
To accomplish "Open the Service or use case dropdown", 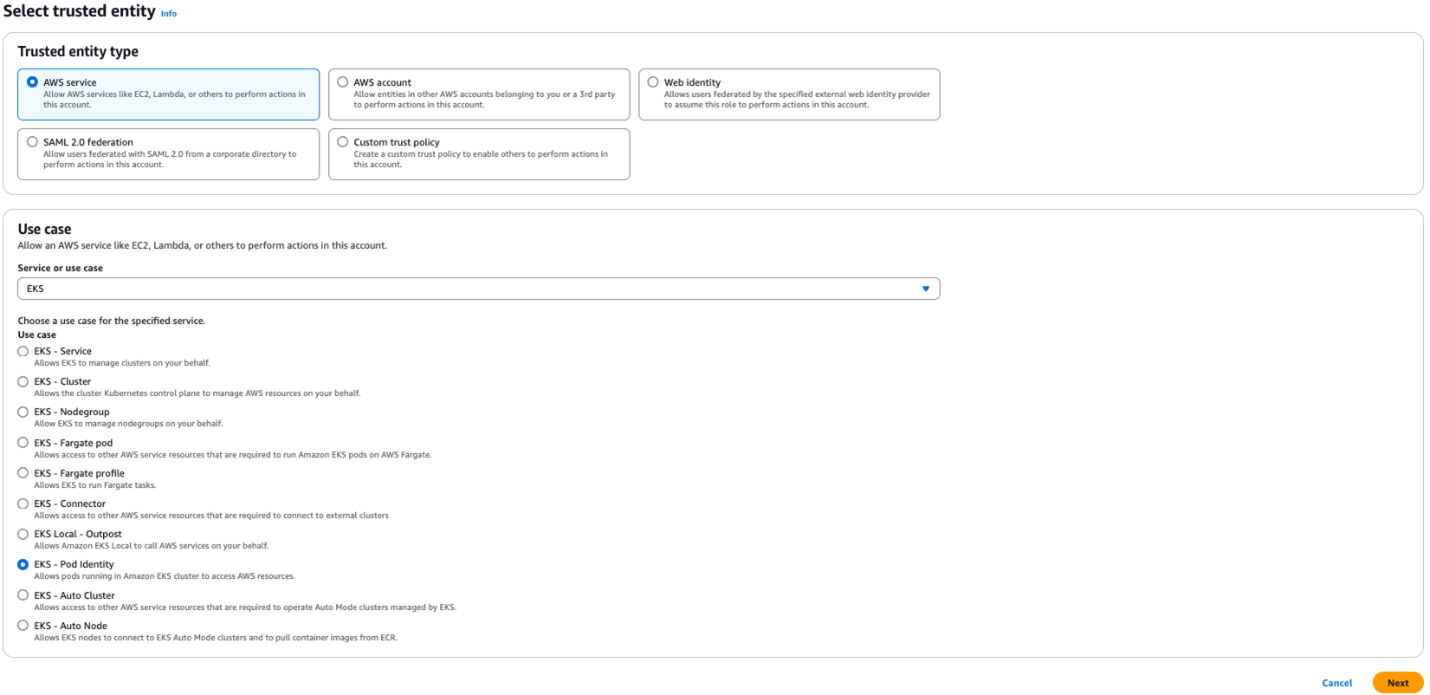I will click(x=478, y=288).
